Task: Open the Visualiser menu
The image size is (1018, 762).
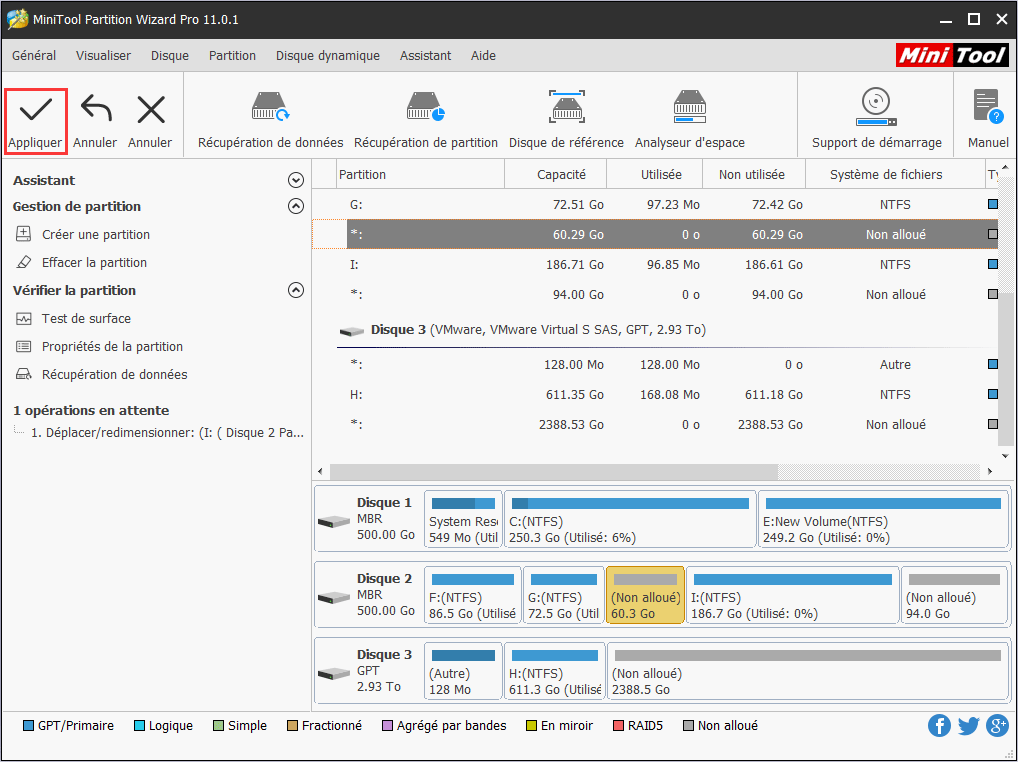Action: (x=103, y=56)
